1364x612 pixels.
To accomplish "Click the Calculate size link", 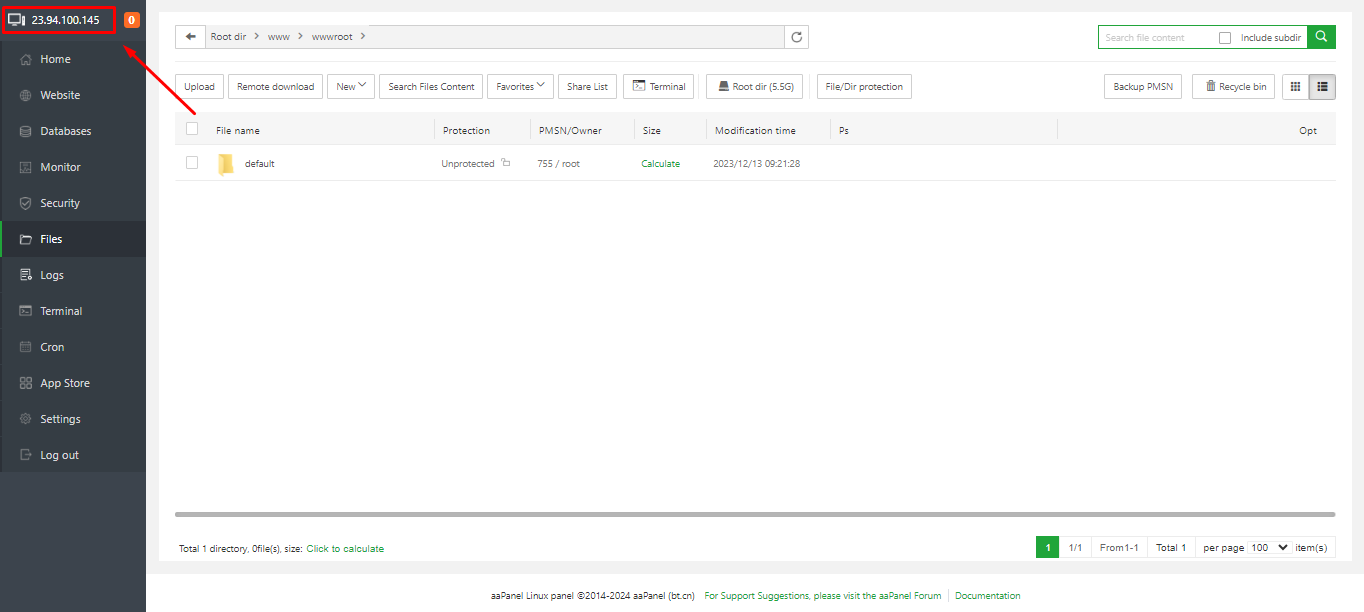I will [x=660, y=164].
